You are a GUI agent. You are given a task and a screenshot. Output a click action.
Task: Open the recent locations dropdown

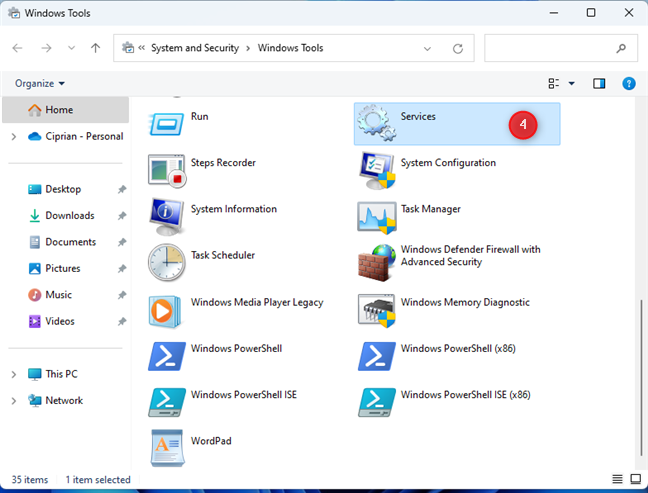coord(71,48)
